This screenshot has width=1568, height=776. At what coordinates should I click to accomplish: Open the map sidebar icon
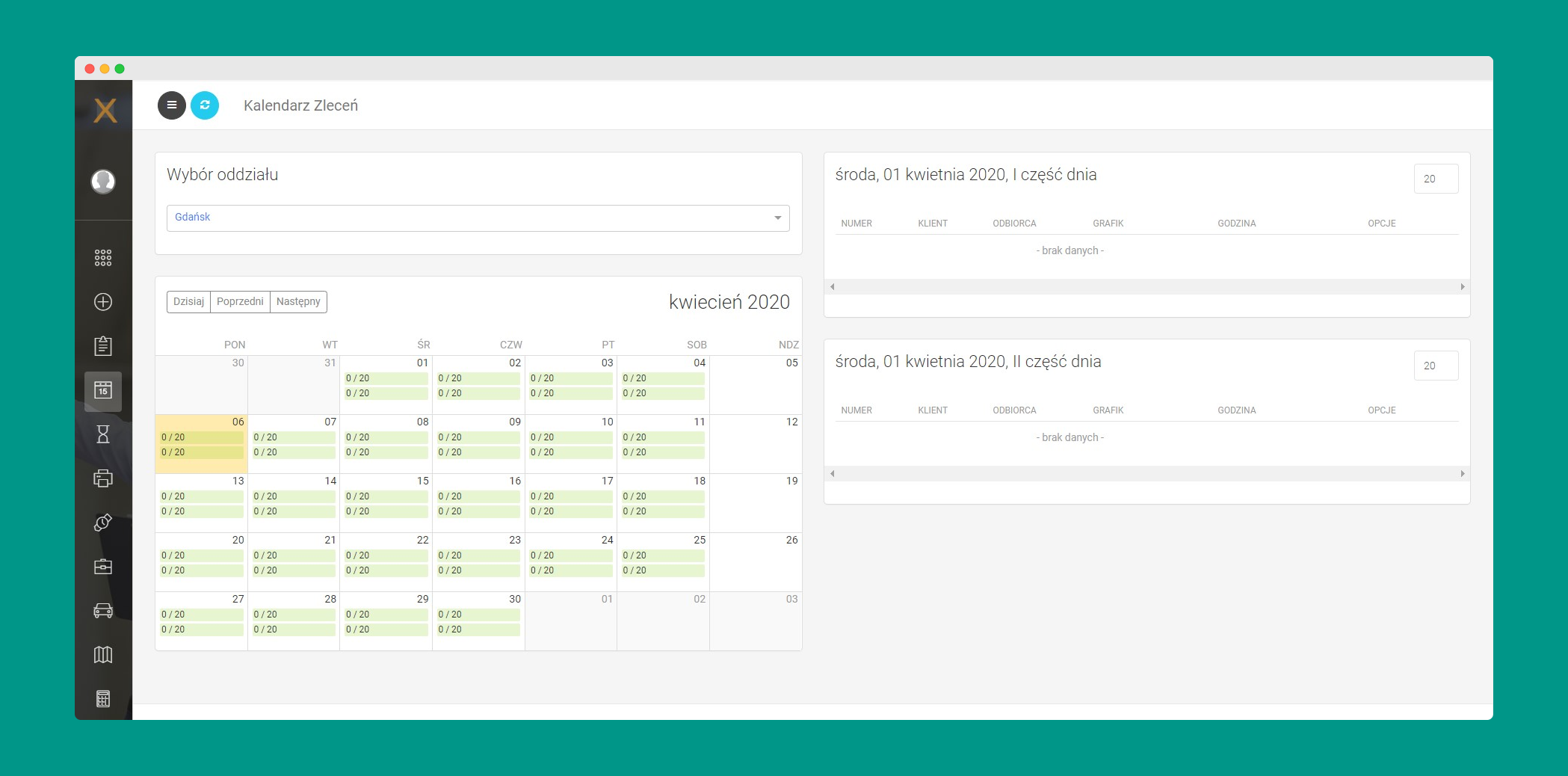pyautogui.click(x=103, y=655)
